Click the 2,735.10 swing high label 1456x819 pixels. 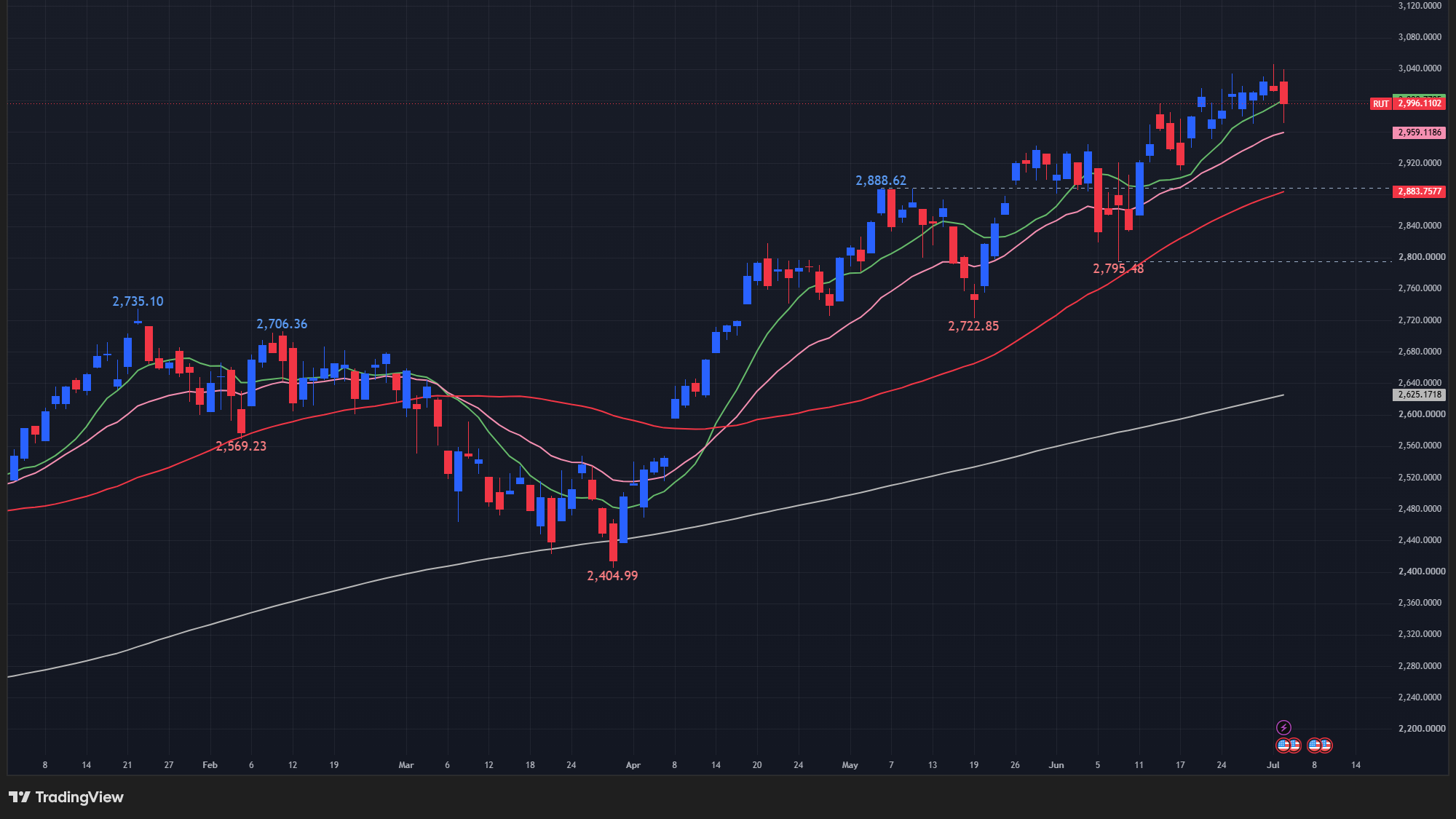[x=138, y=301]
